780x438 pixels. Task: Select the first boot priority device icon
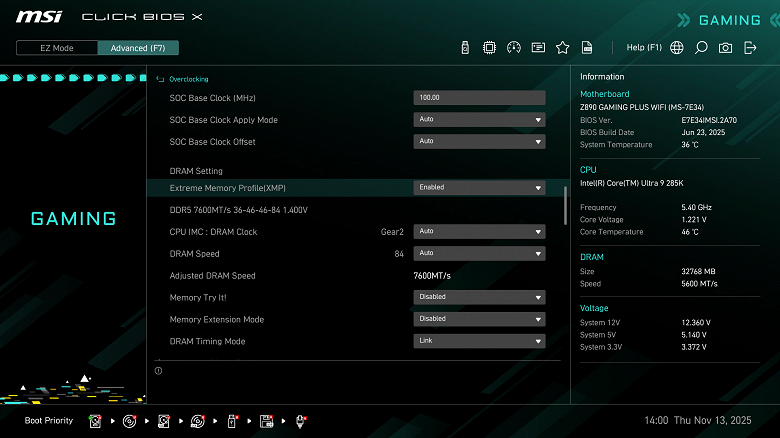pos(95,421)
